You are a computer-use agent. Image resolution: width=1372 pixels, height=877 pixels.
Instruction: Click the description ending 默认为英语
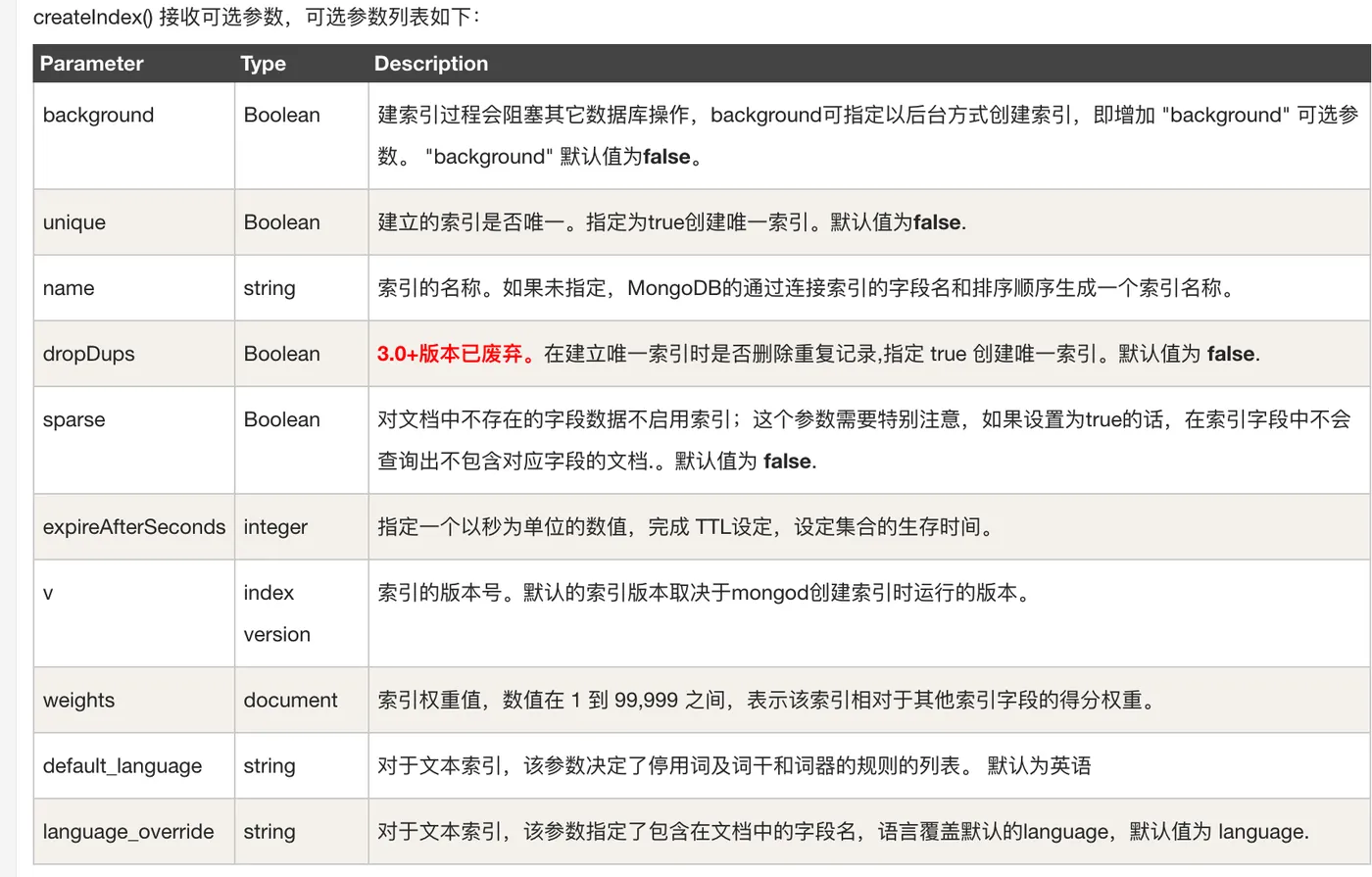(x=734, y=766)
